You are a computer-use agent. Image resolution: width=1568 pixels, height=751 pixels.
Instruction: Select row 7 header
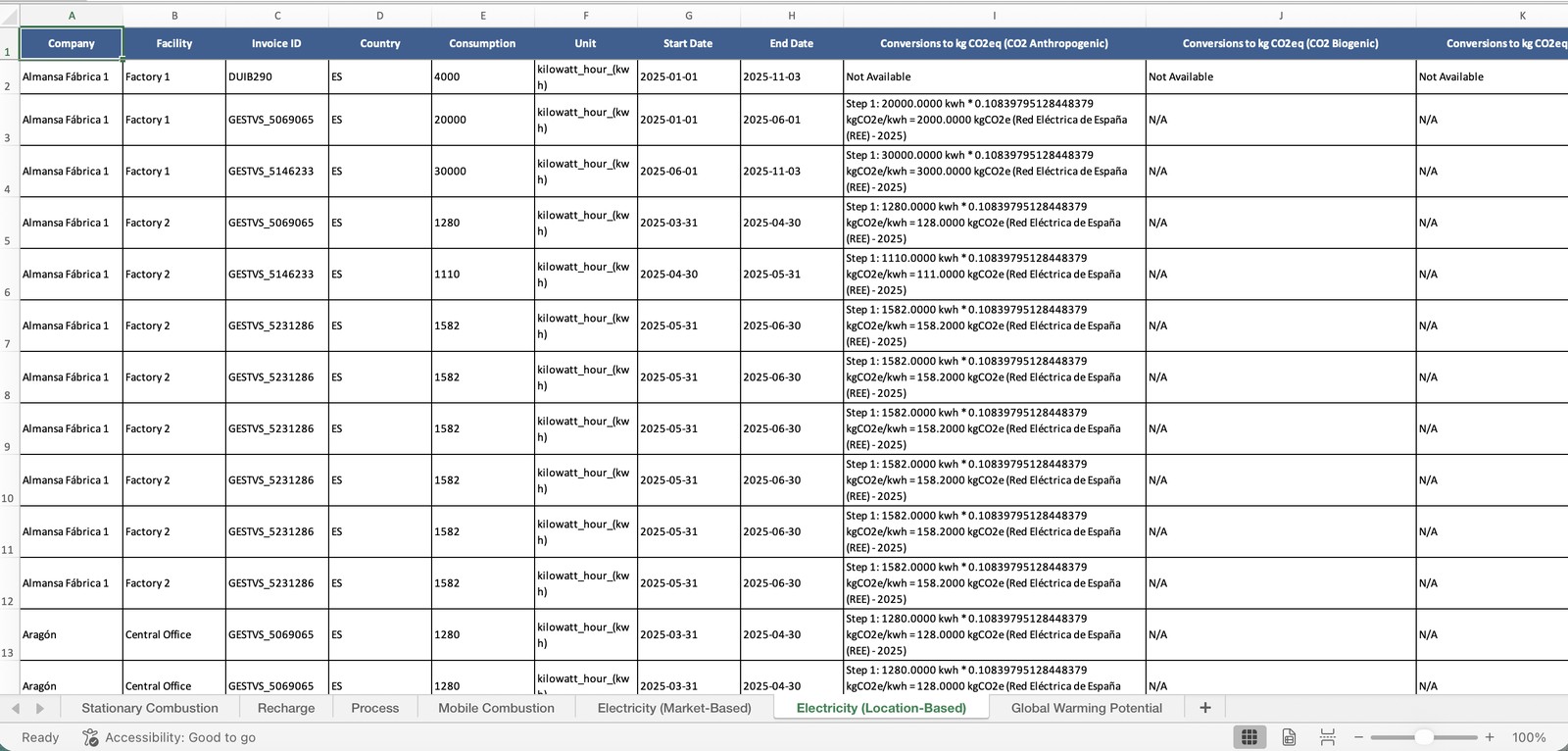click(9, 325)
